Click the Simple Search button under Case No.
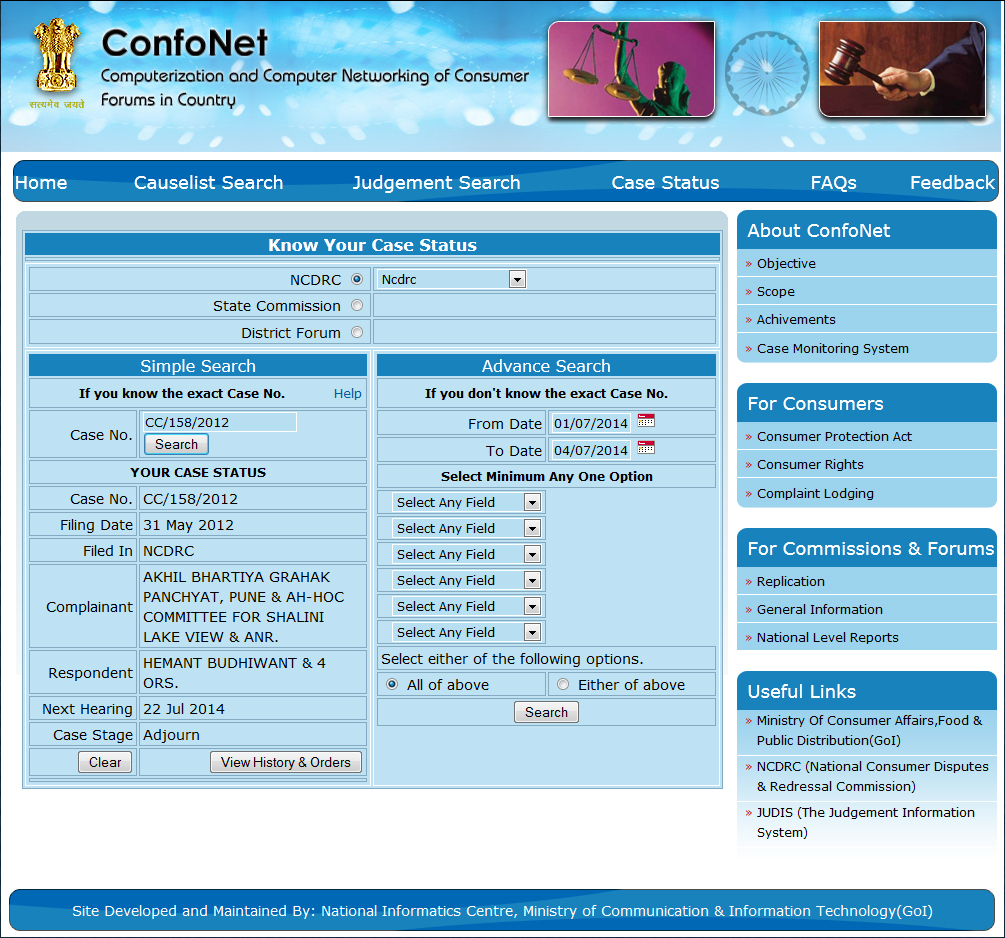The image size is (1005, 938). 176,444
